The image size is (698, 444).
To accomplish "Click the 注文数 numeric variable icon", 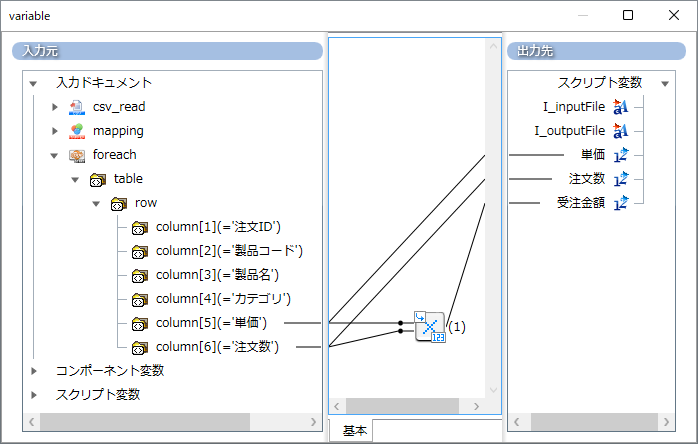I will [621, 179].
